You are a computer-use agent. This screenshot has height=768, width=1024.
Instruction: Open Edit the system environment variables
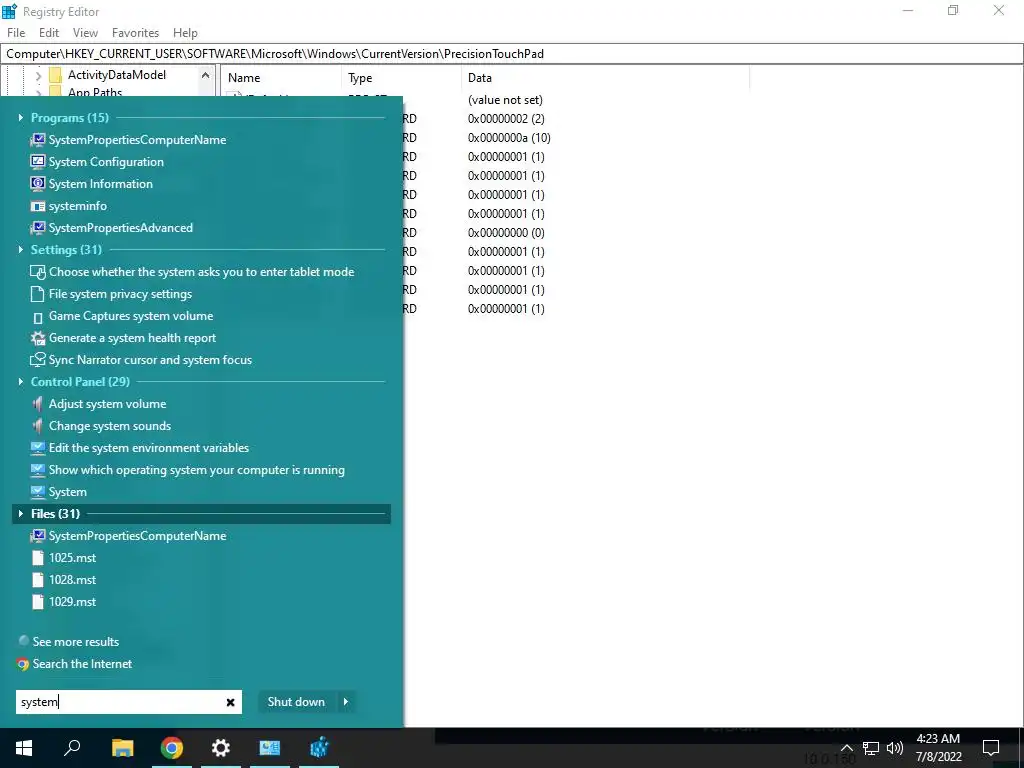coord(149,448)
